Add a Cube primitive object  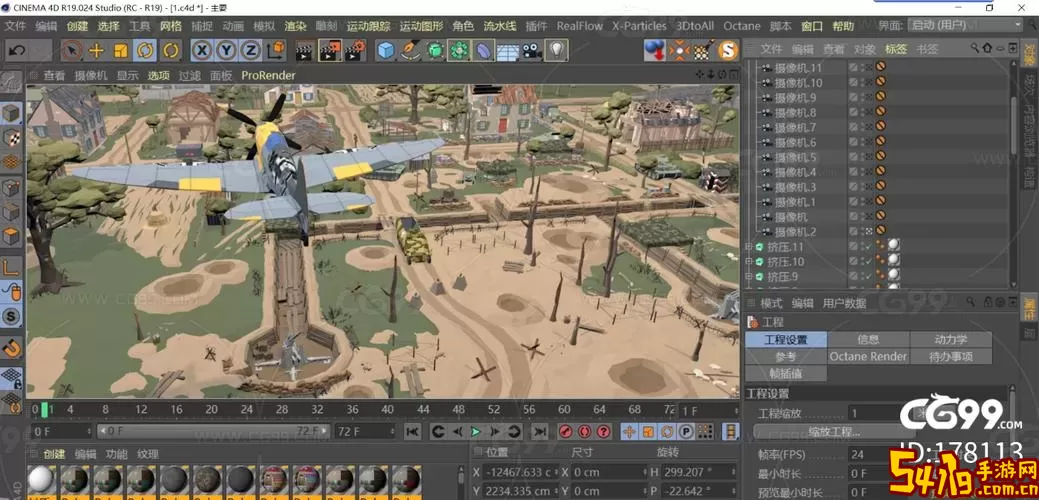[386, 50]
